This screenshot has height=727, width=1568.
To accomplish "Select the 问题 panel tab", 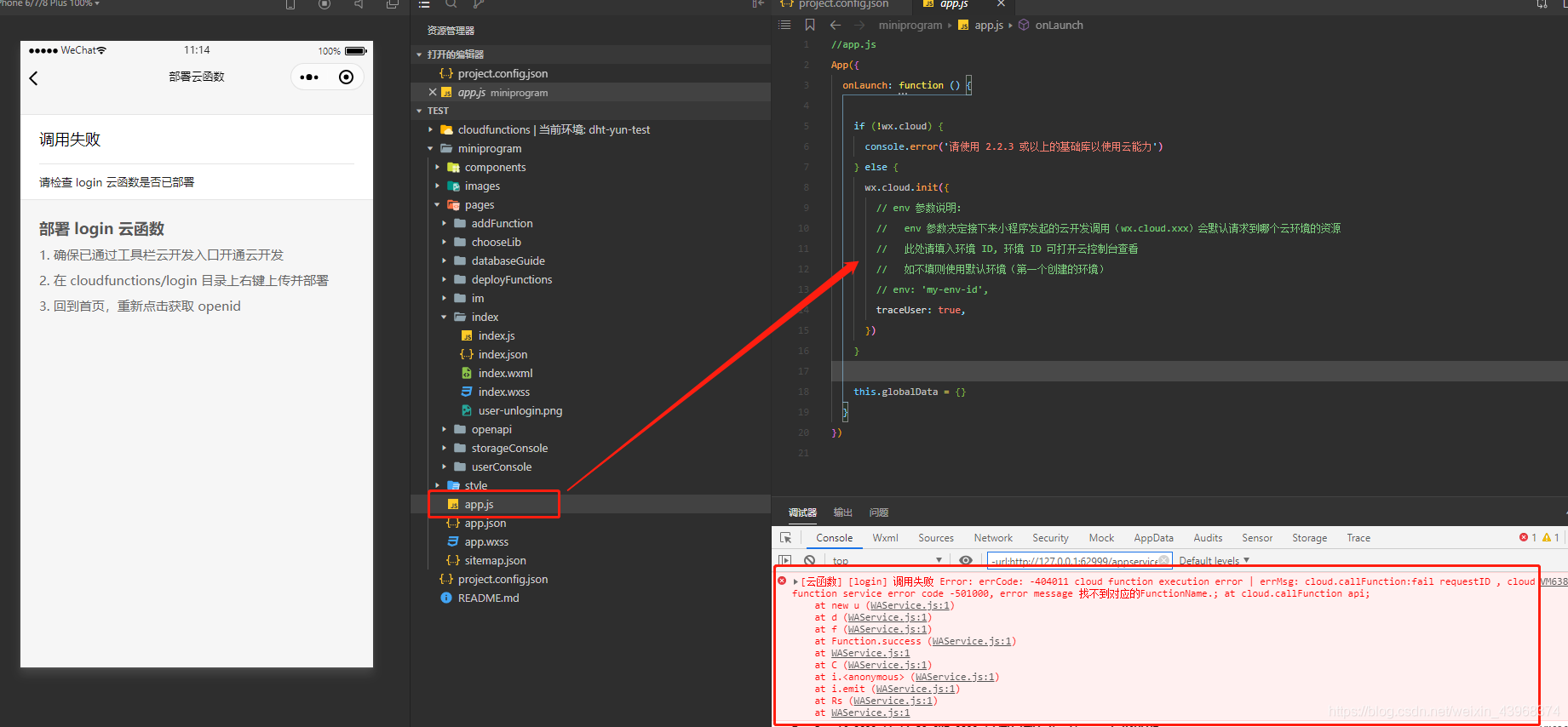I will pyautogui.click(x=879, y=512).
